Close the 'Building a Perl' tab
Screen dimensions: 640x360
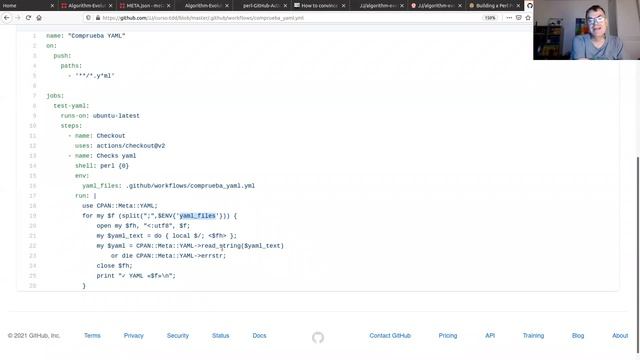click(x=518, y=6)
